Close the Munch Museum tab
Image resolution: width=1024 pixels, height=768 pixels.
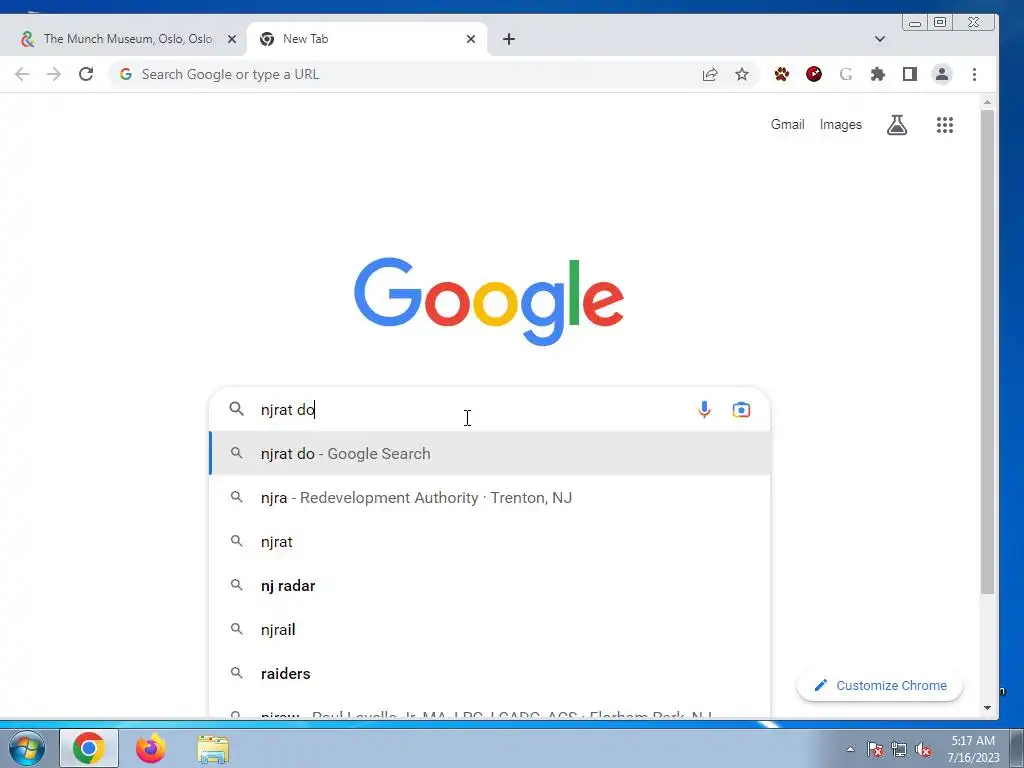[232, 39]
